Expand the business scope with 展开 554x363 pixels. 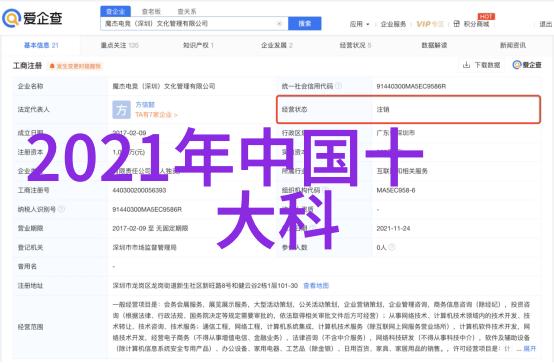(530, 349)
